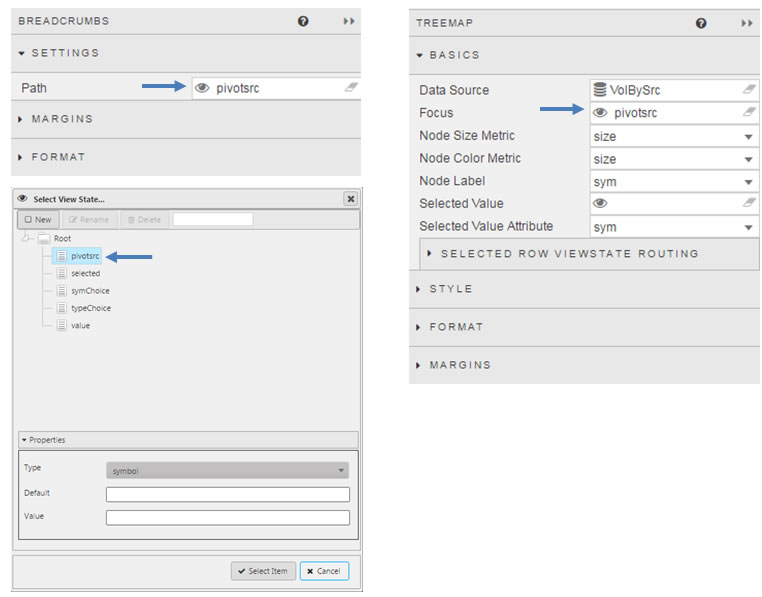762x597 pixels.
Task: Click the eye icon in Path field
Action: click(202, 88)
